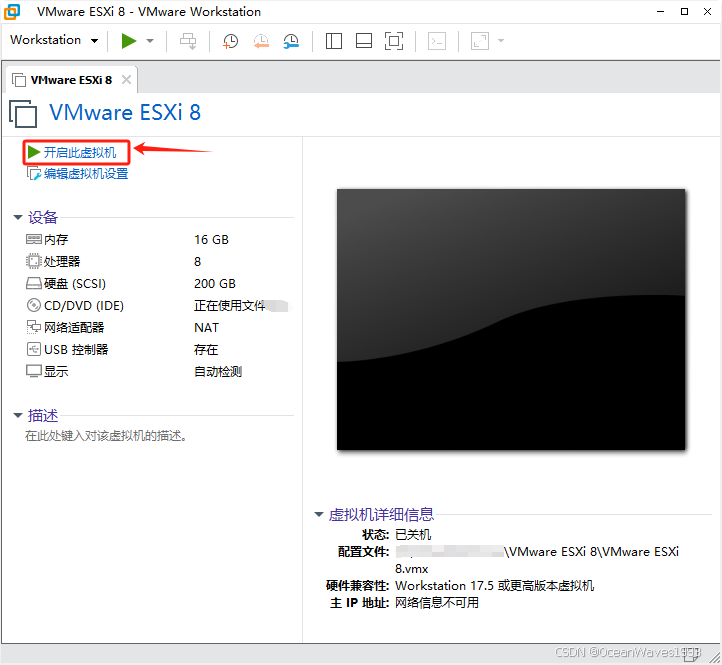Screen dimensions: 722x665
Task: Click the 自动检测 display value
Action: point(218,371)
